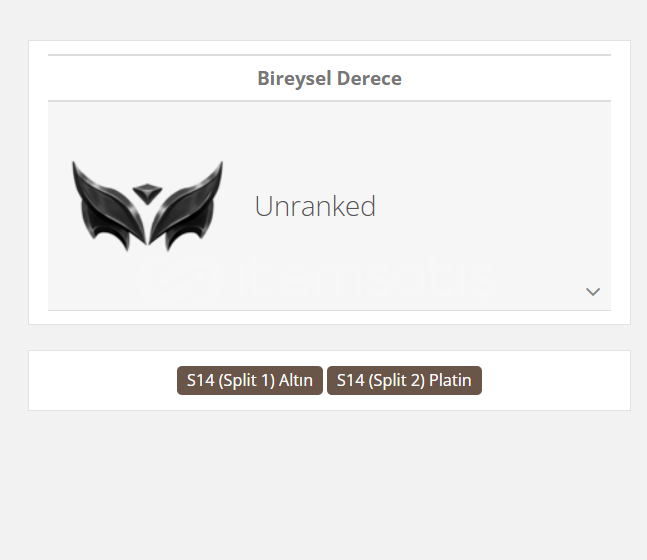Click the Bireysel Derece heading
This screenshot has height=560, width=647.
point(329,78)
